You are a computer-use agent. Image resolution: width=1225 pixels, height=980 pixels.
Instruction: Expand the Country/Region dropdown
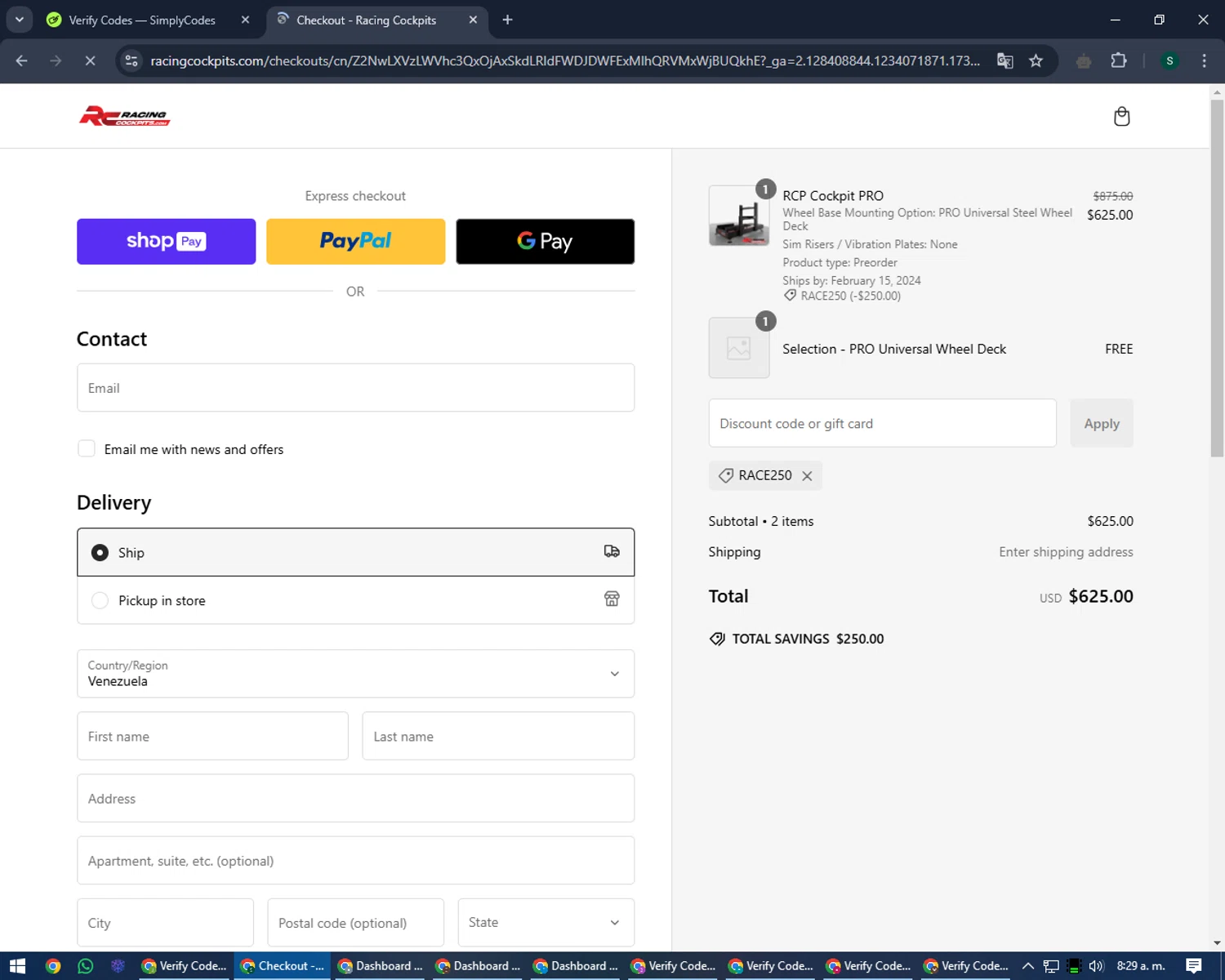pos(355,674)
